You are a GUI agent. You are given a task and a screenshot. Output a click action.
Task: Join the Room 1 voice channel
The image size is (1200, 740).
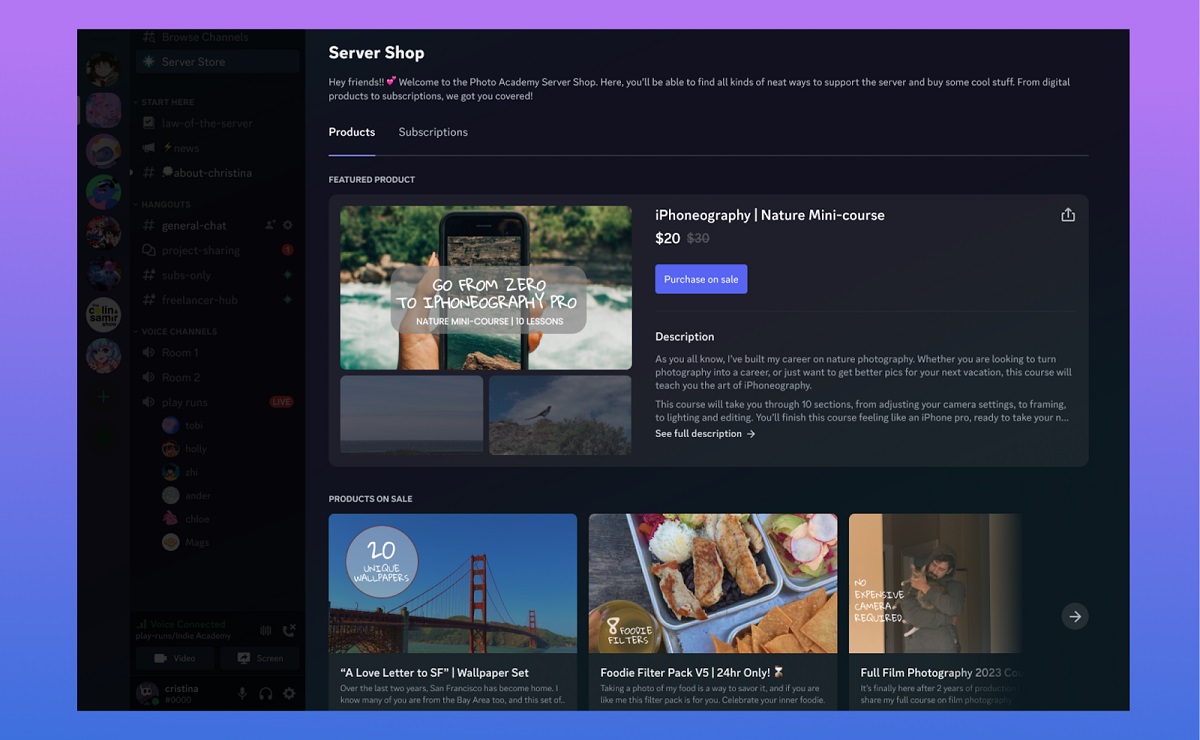pos(217,353)
